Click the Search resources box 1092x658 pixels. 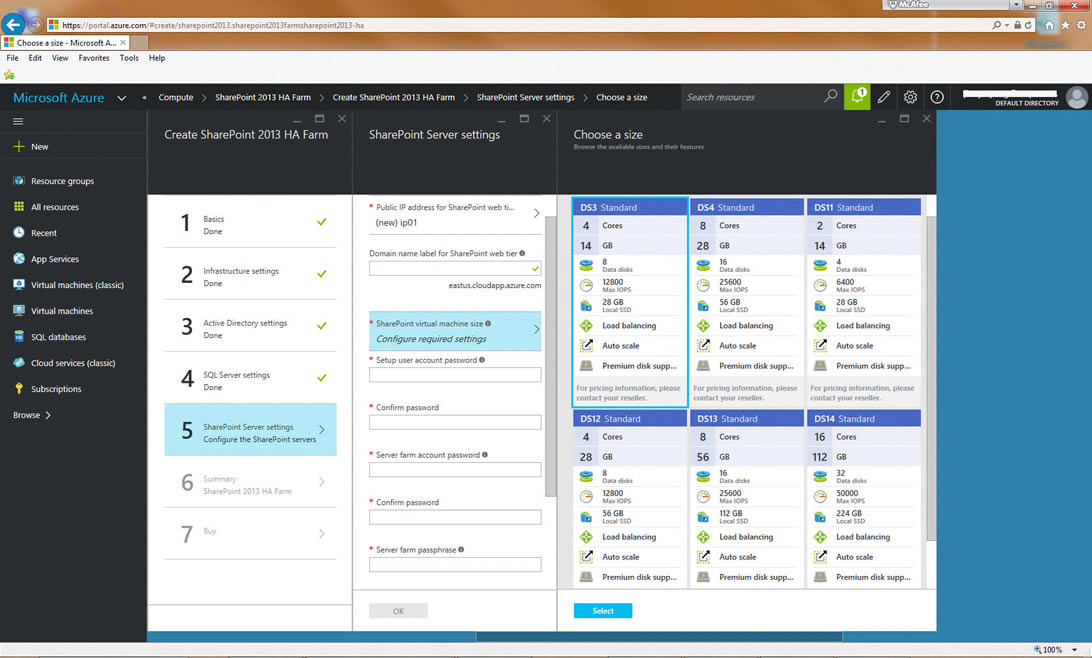pyautogui.click(x=752, y=97)
